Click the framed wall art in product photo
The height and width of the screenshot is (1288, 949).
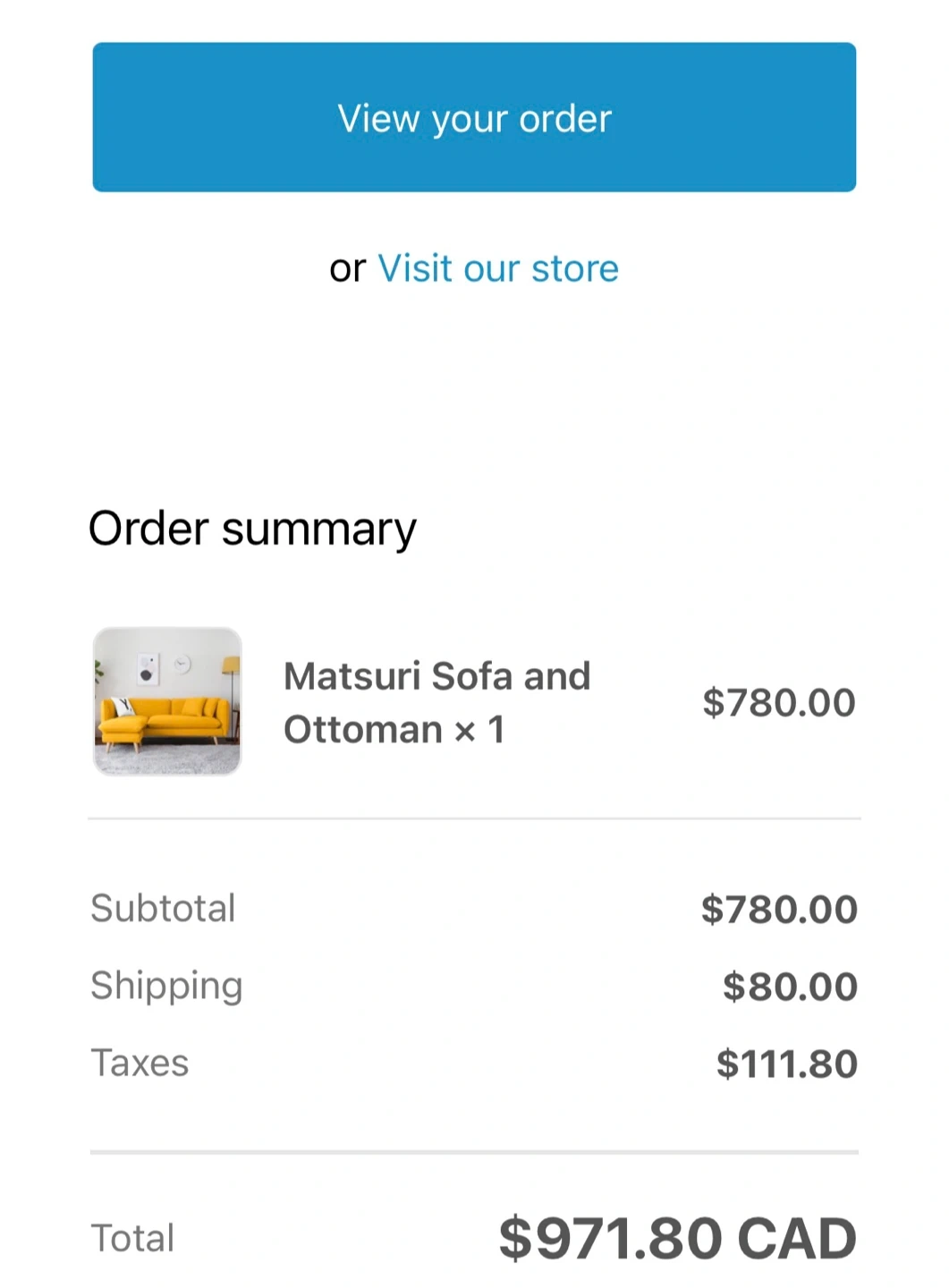click(x=148, y=669)
